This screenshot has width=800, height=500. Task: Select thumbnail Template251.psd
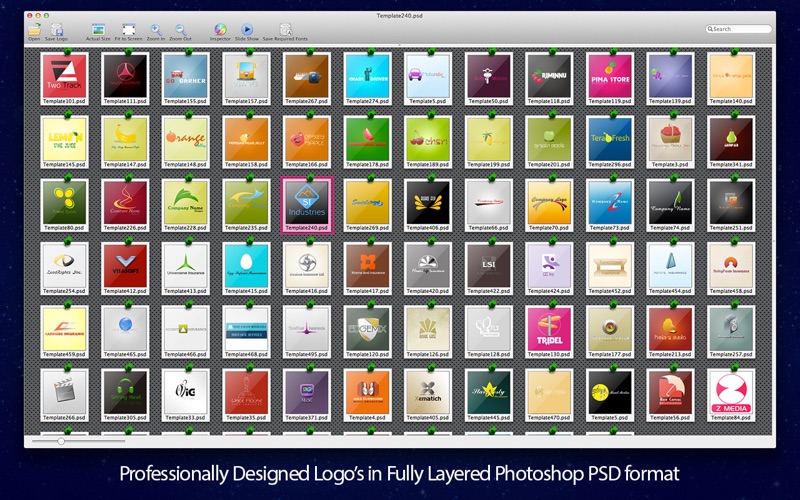coord(731,203)
